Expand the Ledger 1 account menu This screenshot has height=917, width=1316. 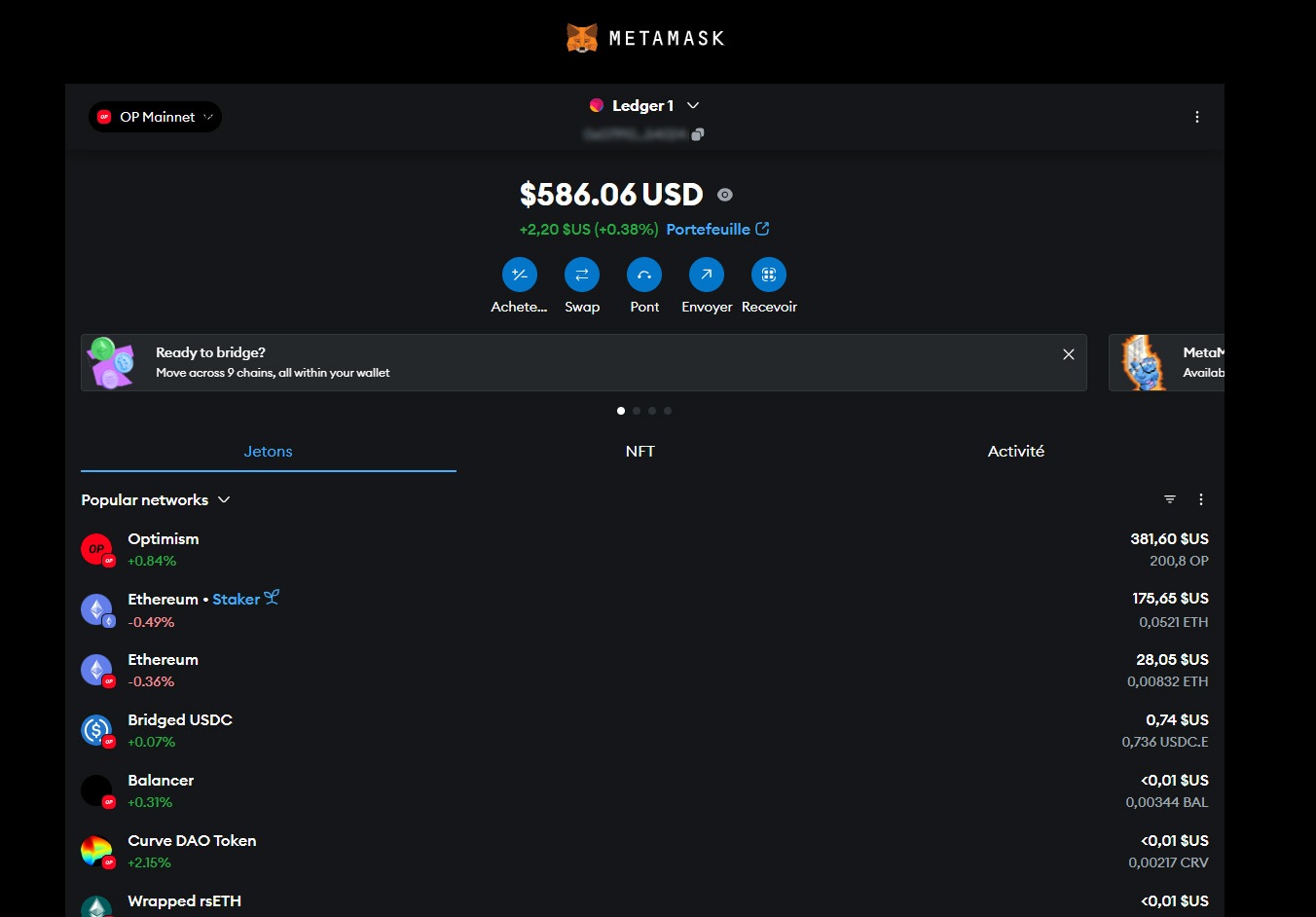[693, 105]
